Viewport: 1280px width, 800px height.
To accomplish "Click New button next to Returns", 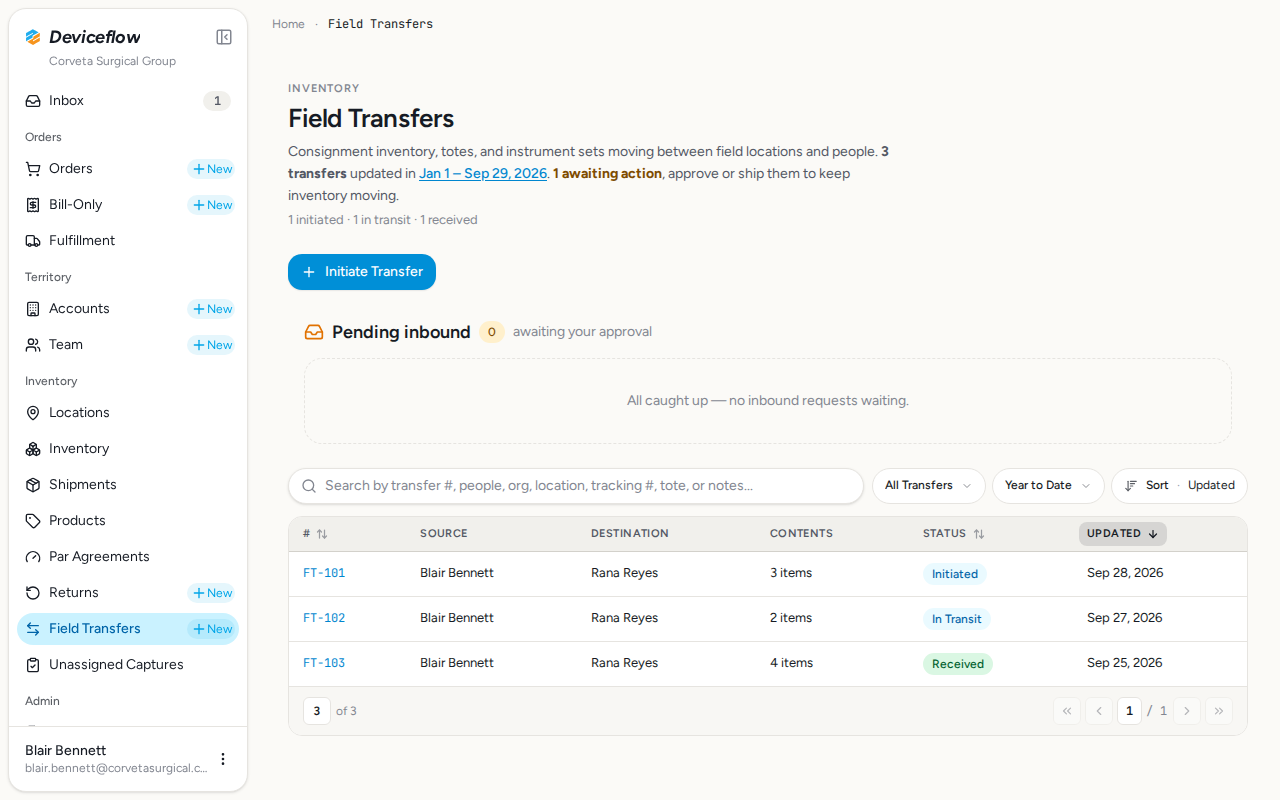I will 212,593.
